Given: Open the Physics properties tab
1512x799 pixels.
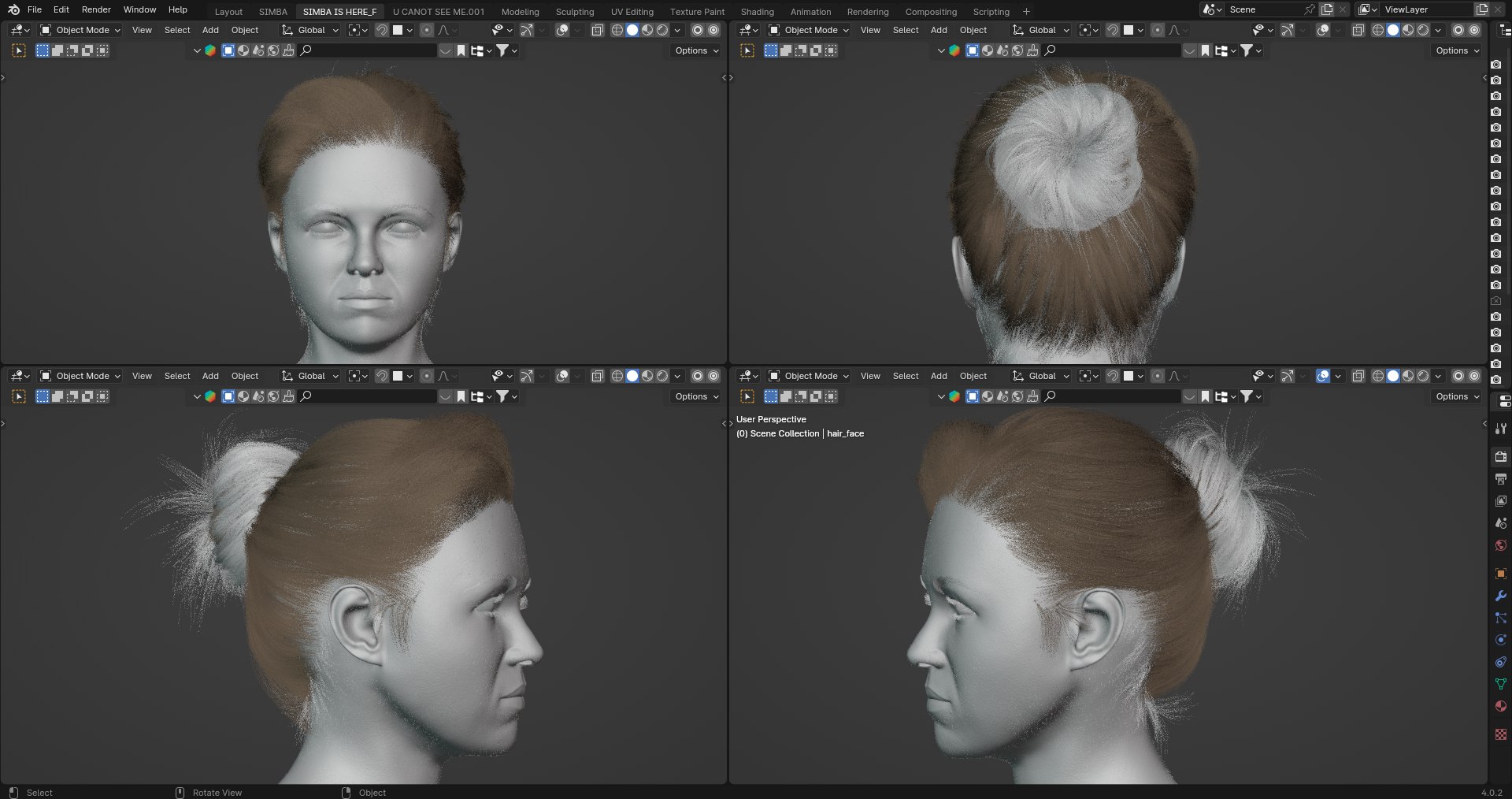Looking at the screenshot, I should coord(1501,640).
